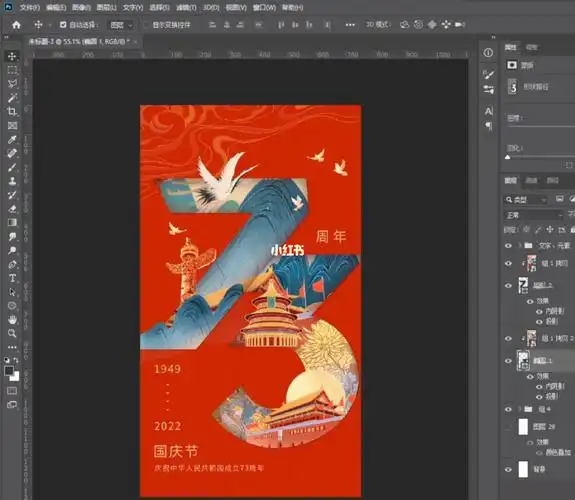Select the Smudge tool

click(12, 237)
